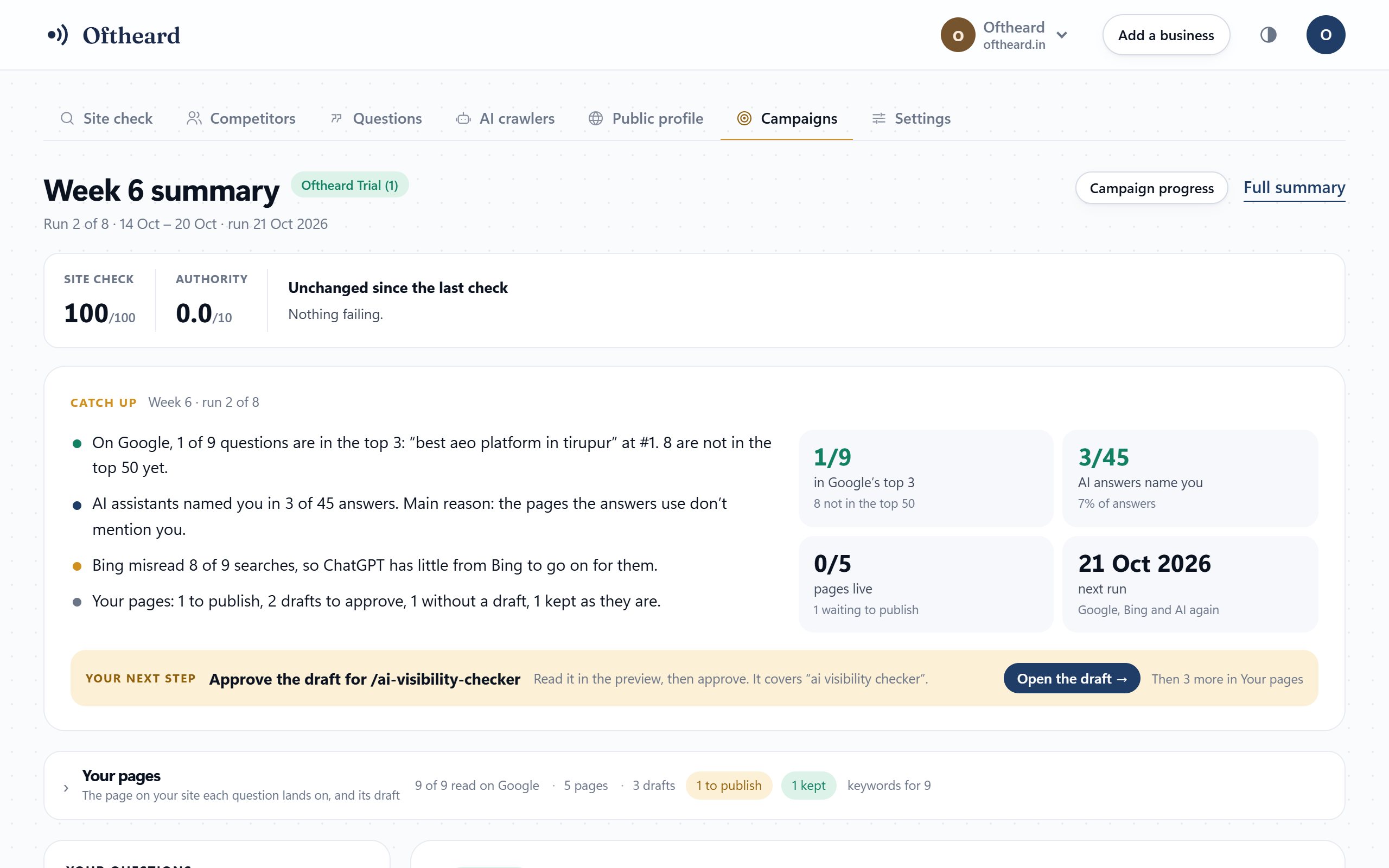Click Then 3 more in Your pages
The width and height of the screenshot is (1389, 868).
(x=1227, y=679)
